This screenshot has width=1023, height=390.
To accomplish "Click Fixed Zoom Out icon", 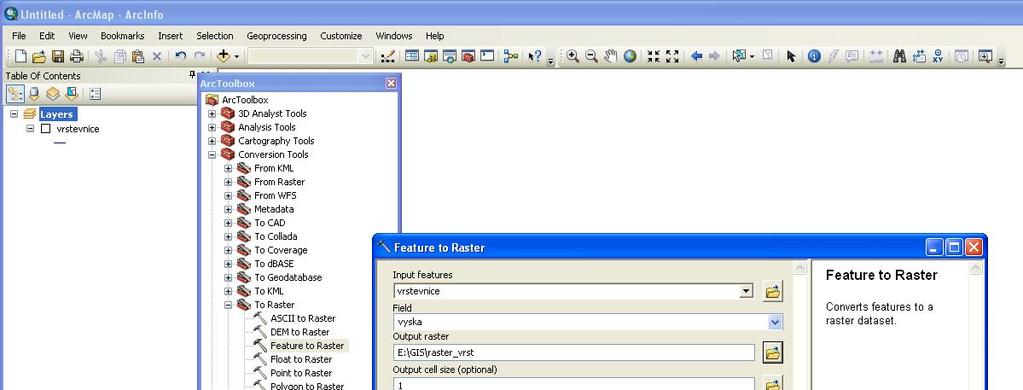I will point(672,56).
